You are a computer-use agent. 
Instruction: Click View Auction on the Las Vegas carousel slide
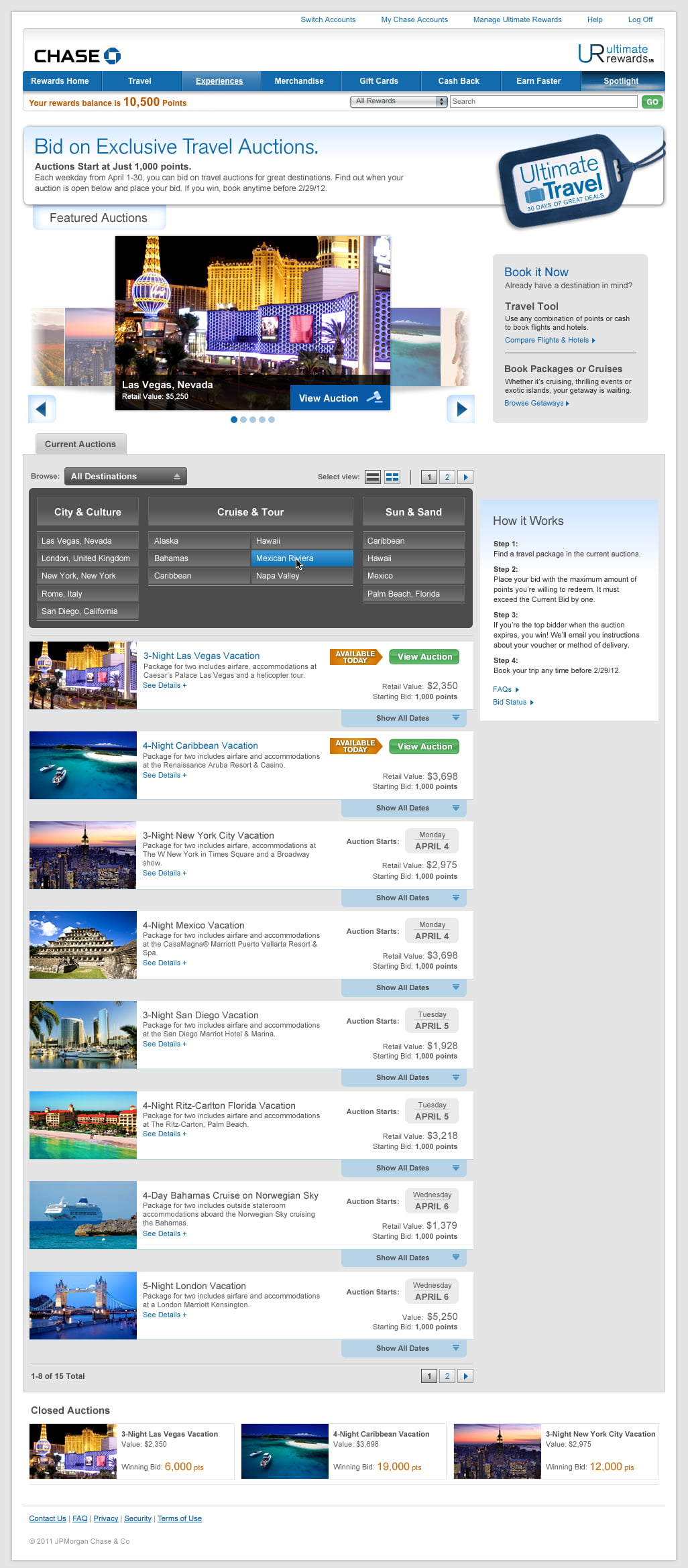(340, 398)
